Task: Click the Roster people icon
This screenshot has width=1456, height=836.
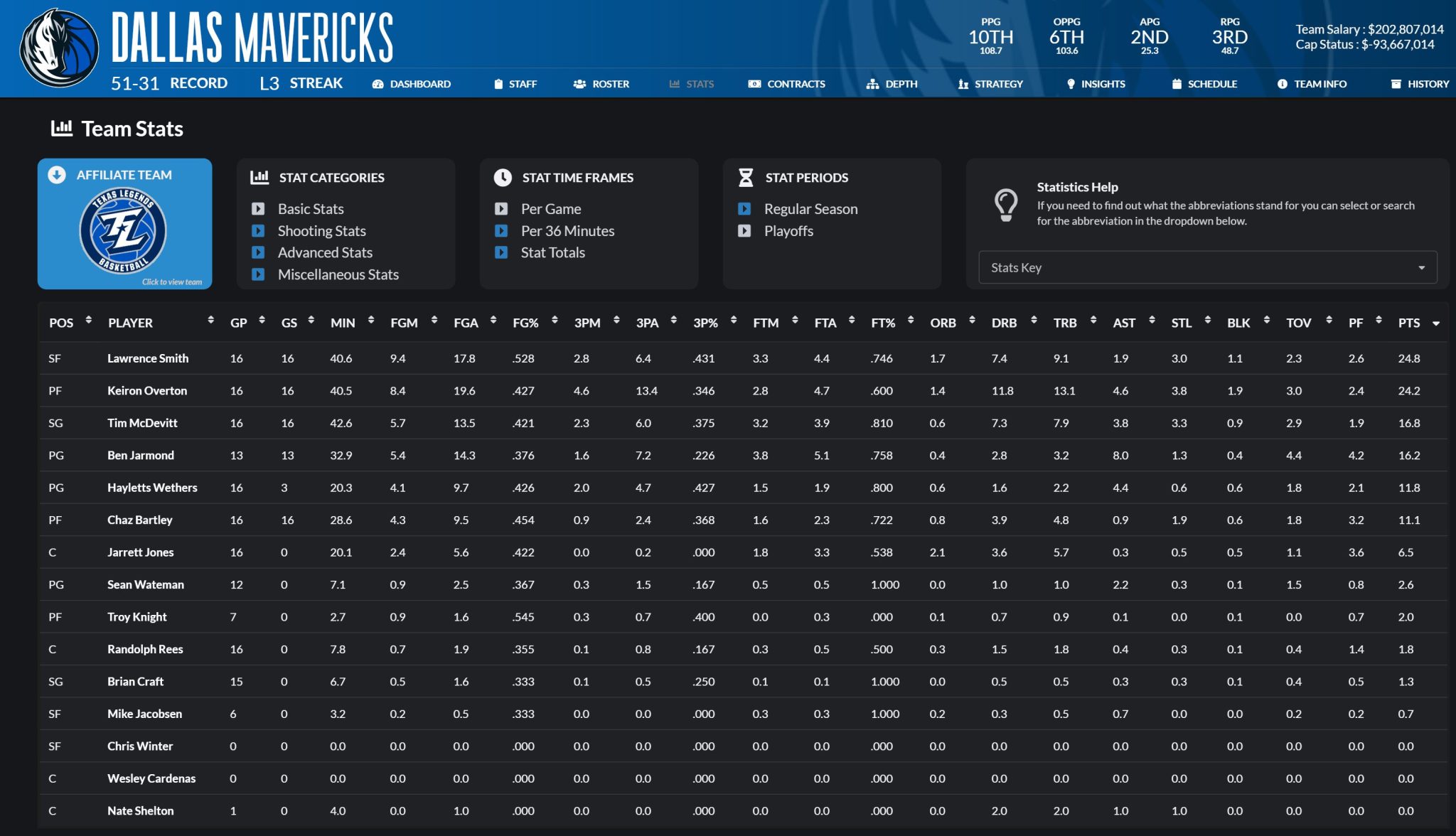Action: click(x=579, y=84)
